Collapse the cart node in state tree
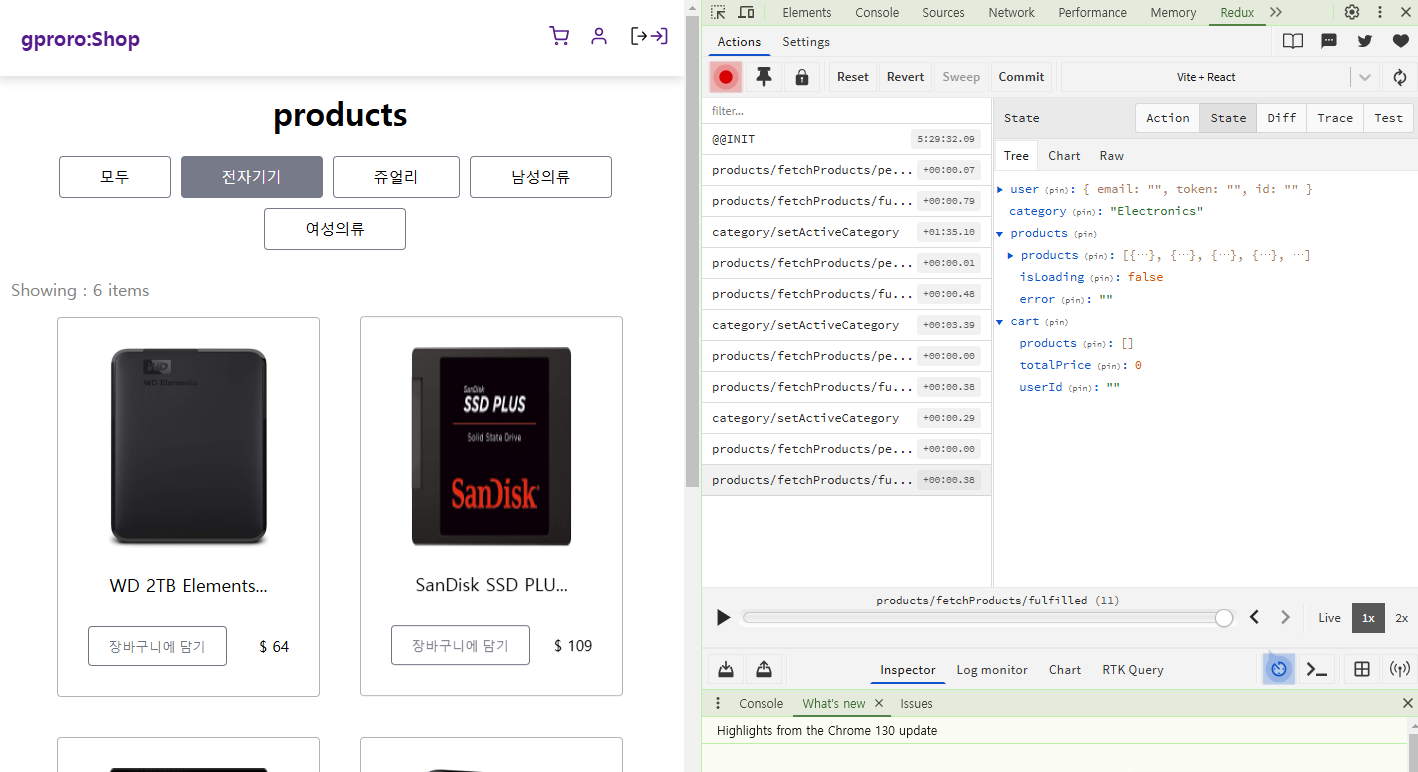Screen dimensions: 1418x772 click(1001, 321)
